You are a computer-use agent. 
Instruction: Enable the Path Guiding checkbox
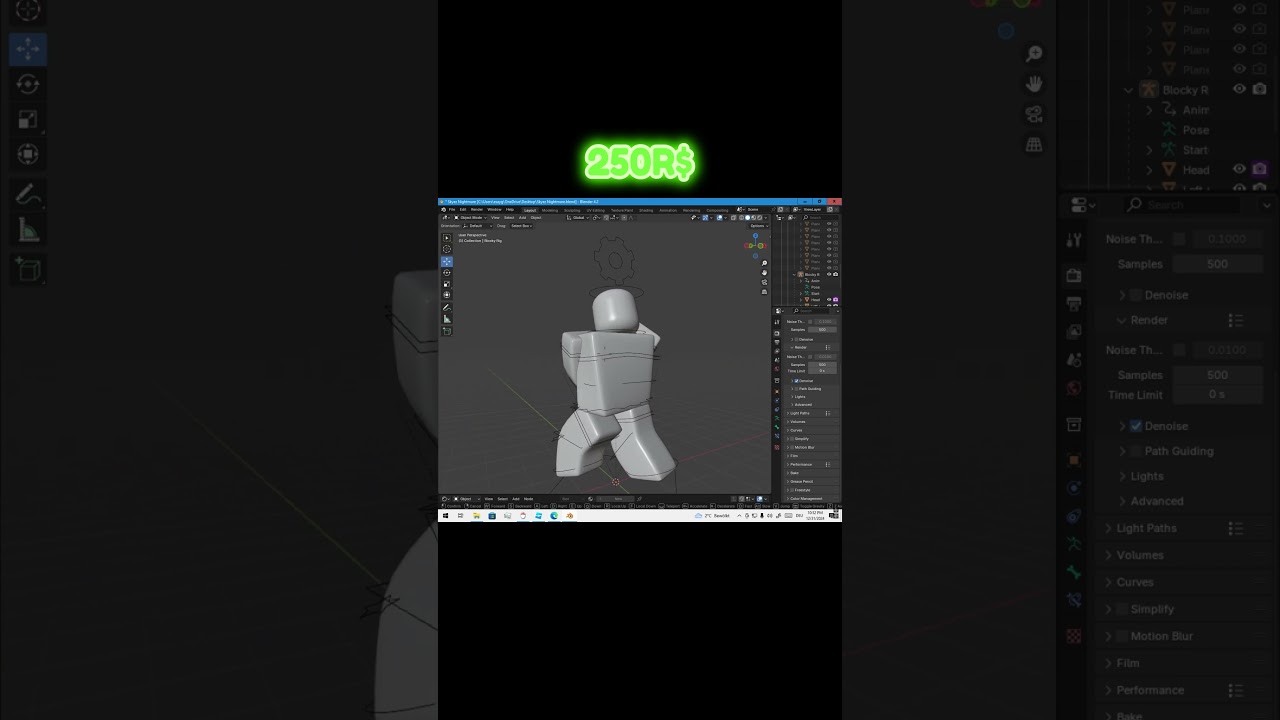796,389
